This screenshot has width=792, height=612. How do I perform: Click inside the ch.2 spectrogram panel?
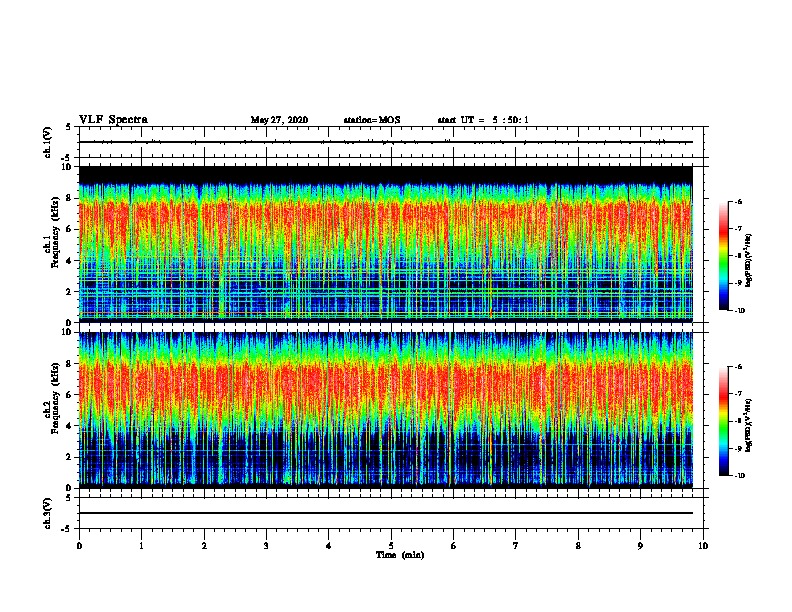coord(386,410)
